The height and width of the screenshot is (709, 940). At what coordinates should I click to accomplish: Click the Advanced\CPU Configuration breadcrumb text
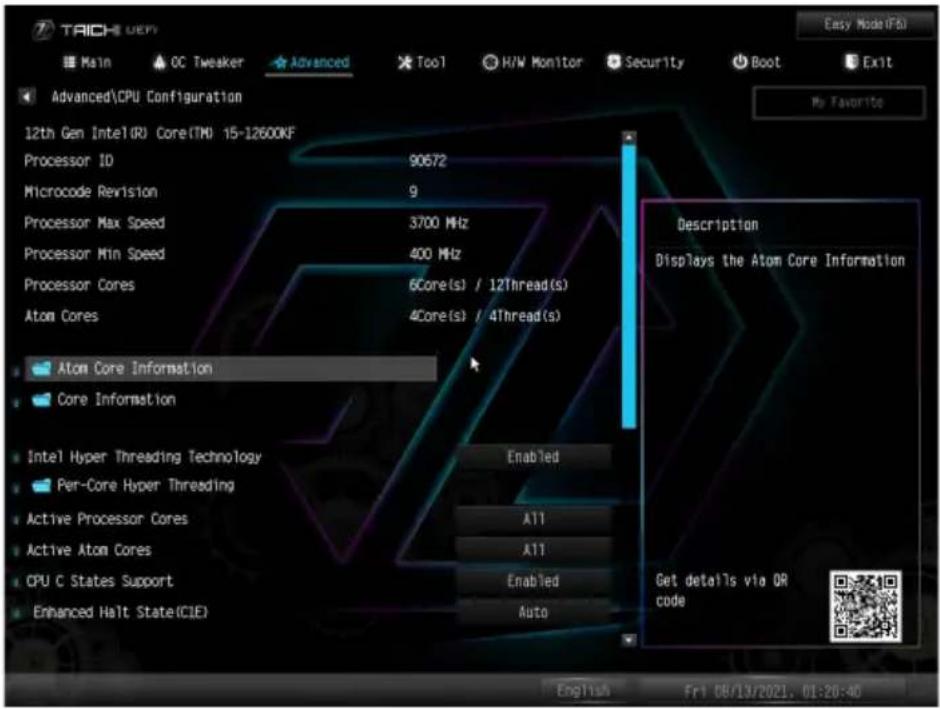pos(146,96)
